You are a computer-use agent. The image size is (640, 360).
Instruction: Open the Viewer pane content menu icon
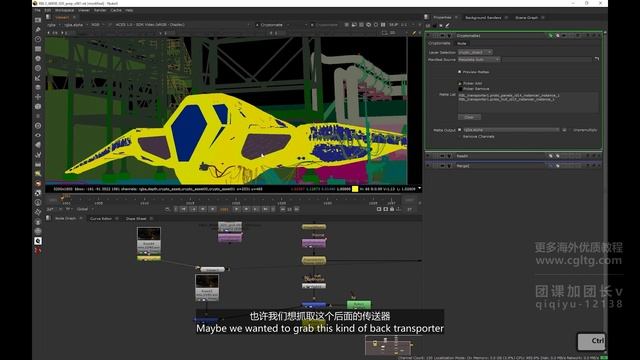(48, 17)
